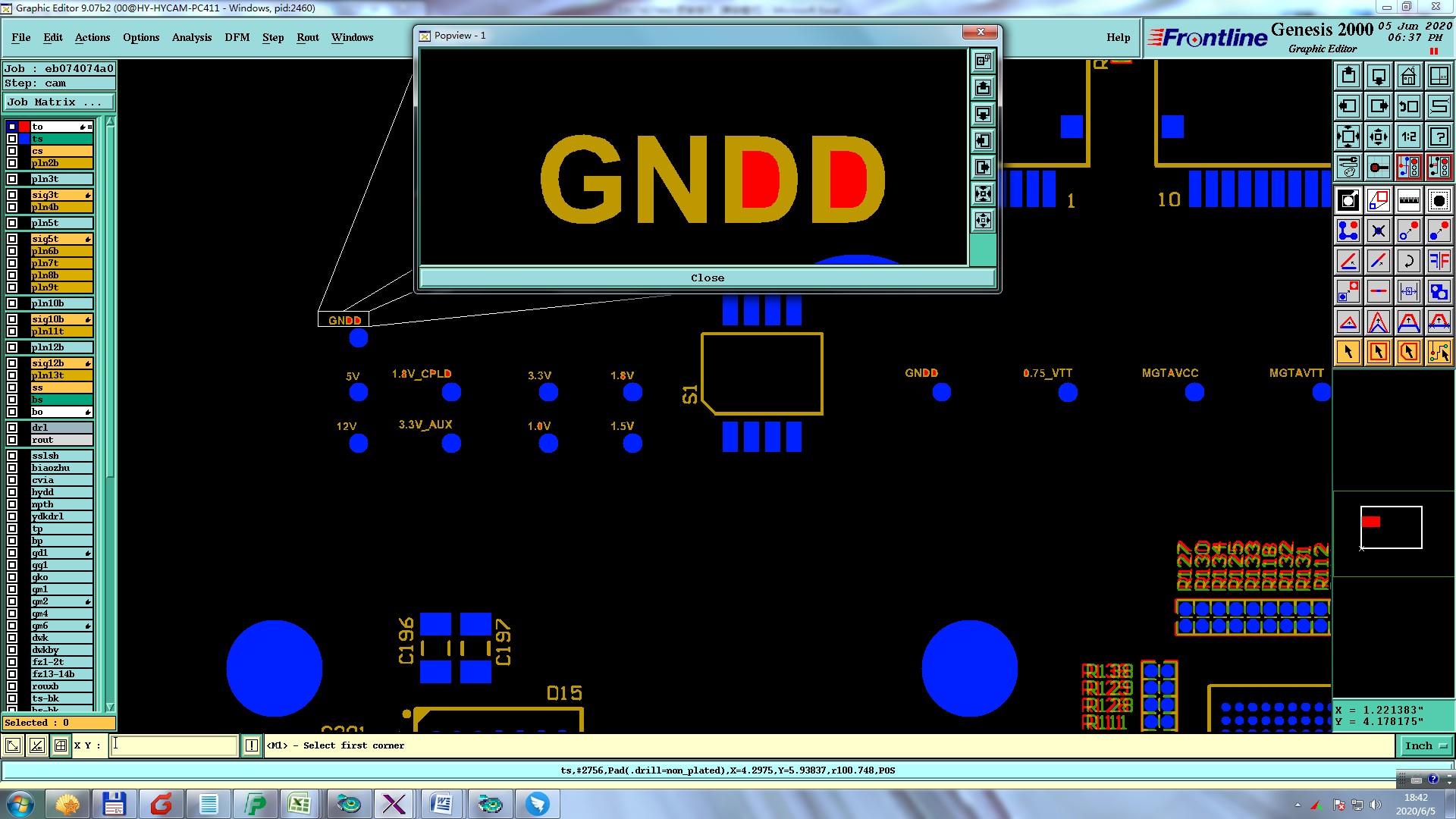Screen dimensions: 1456x819
Task: Open the wrench and palette settings icon
Action: pos(1348,167)
